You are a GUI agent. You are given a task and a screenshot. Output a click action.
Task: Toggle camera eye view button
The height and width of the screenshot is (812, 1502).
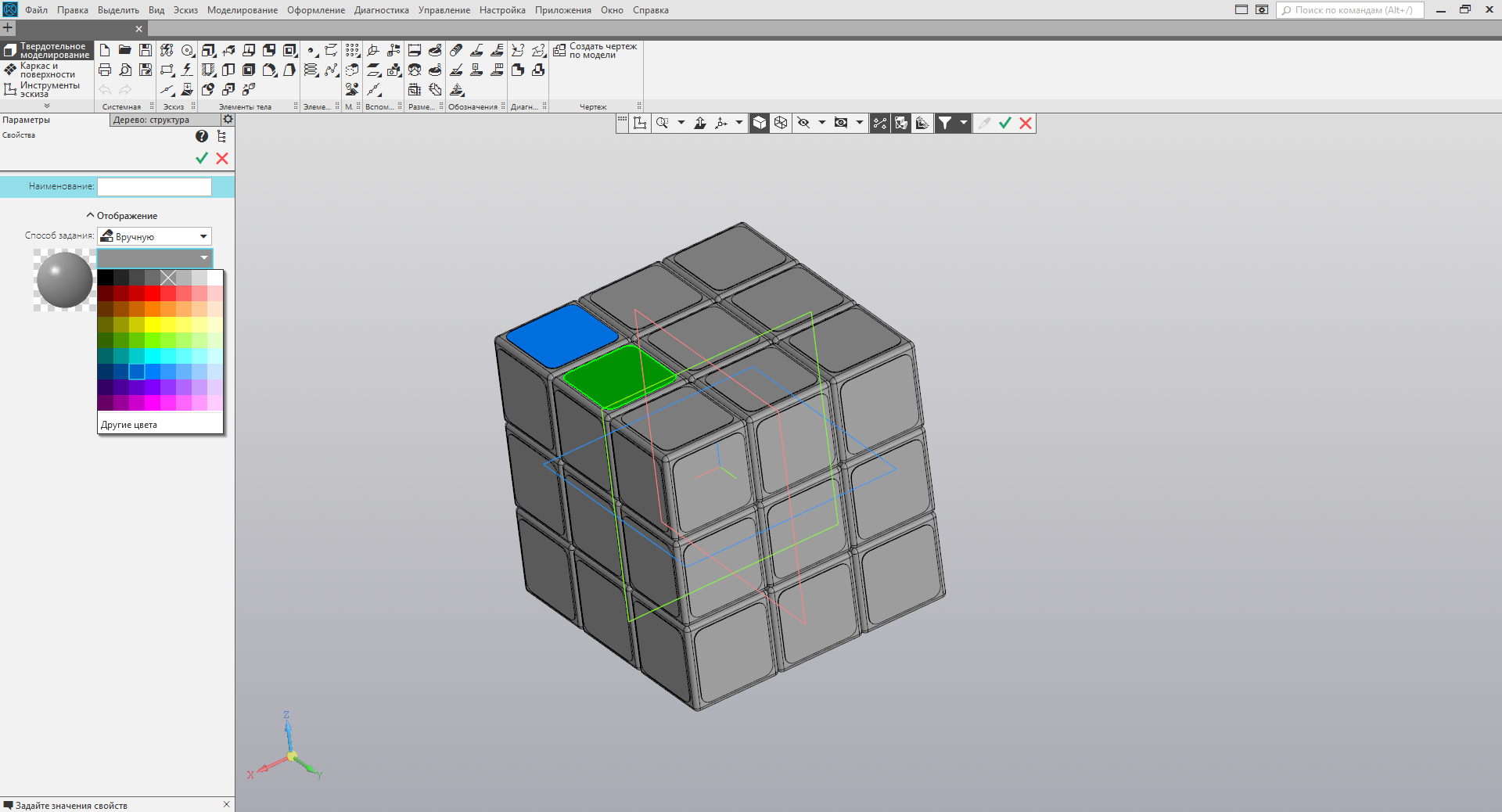tap(841, 123)
